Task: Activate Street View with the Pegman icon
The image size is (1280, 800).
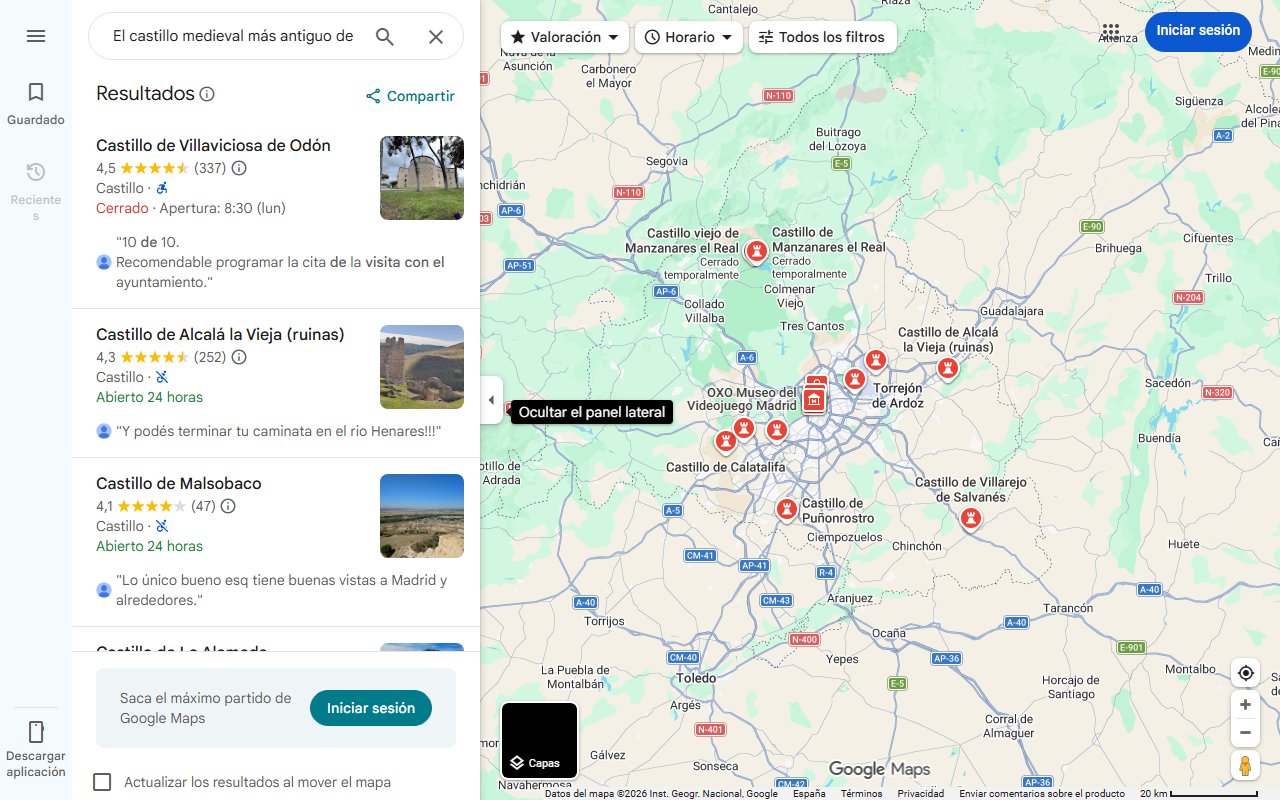Action: tap(1245, 765)
